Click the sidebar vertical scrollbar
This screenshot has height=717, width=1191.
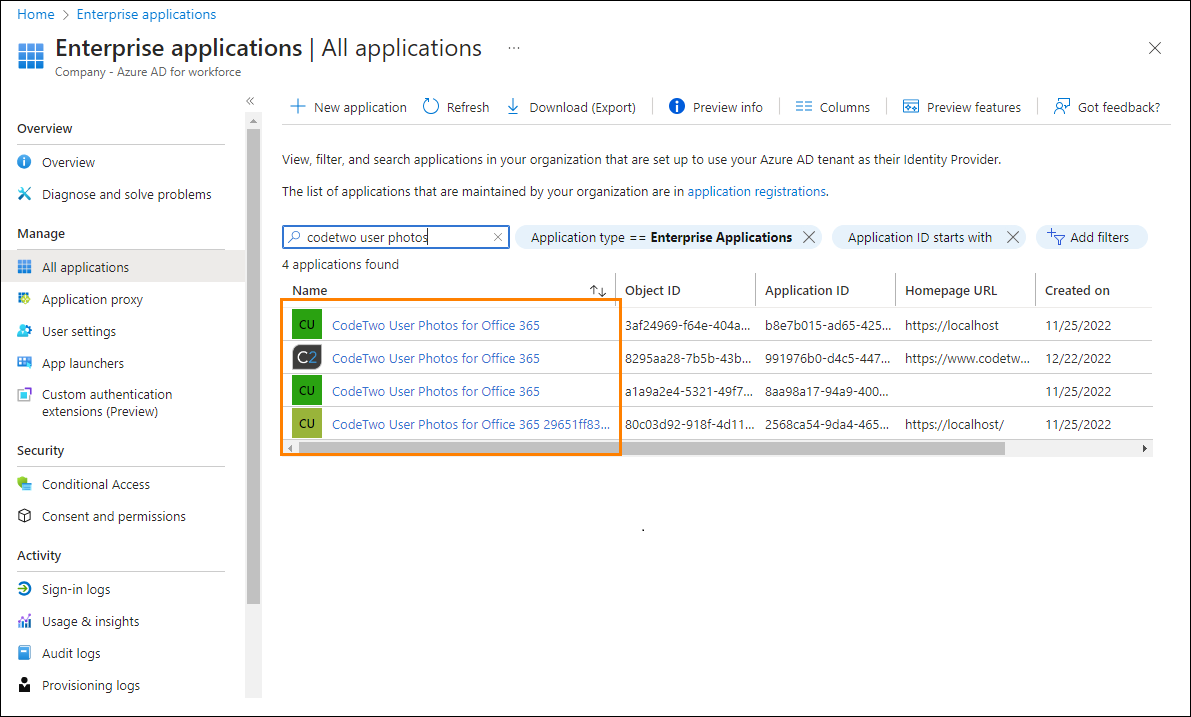[x=253, y=367]
